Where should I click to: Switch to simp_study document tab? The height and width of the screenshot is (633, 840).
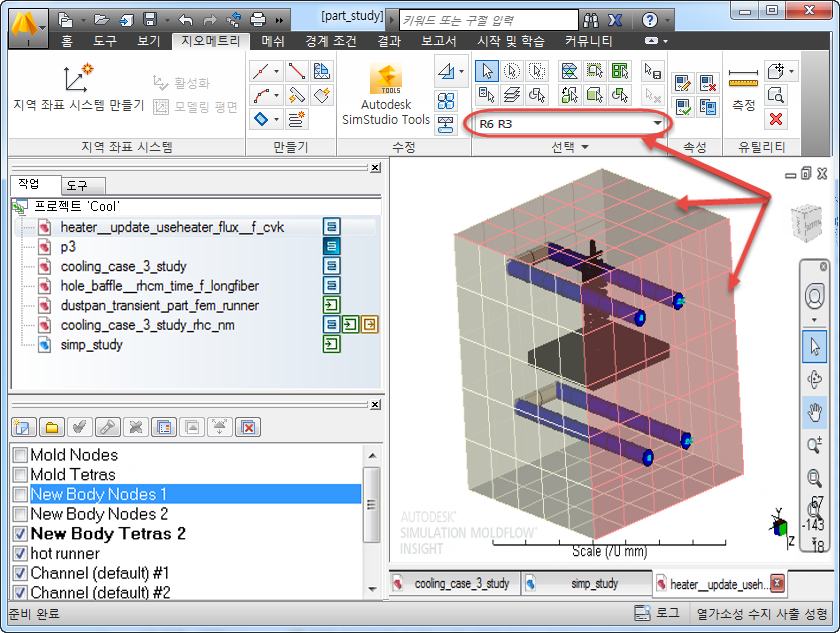pos(587,583)
